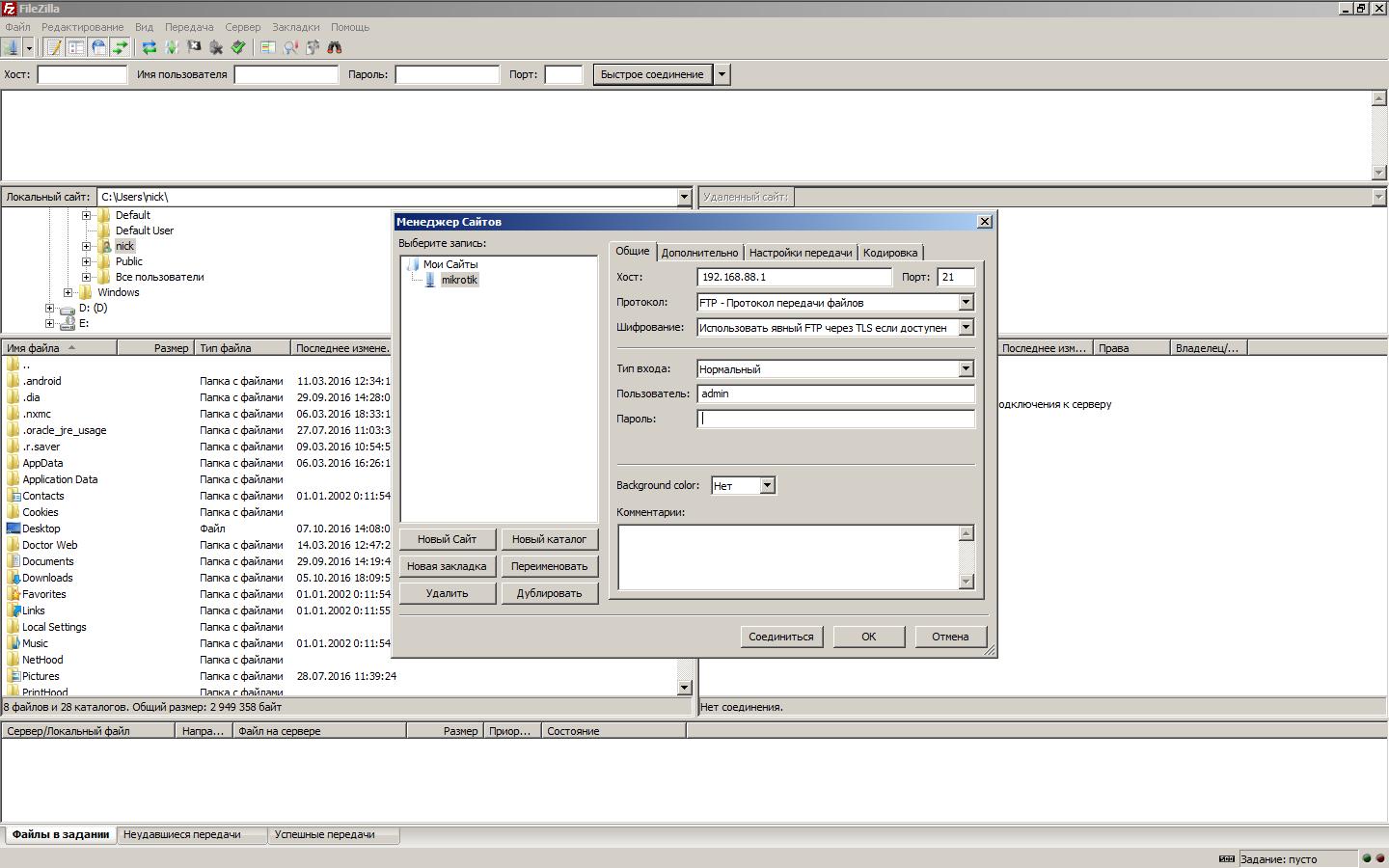Viewport: 1389px width, 868px height.
Task: Open the Редактирование menu
Action: coord(82,27)
